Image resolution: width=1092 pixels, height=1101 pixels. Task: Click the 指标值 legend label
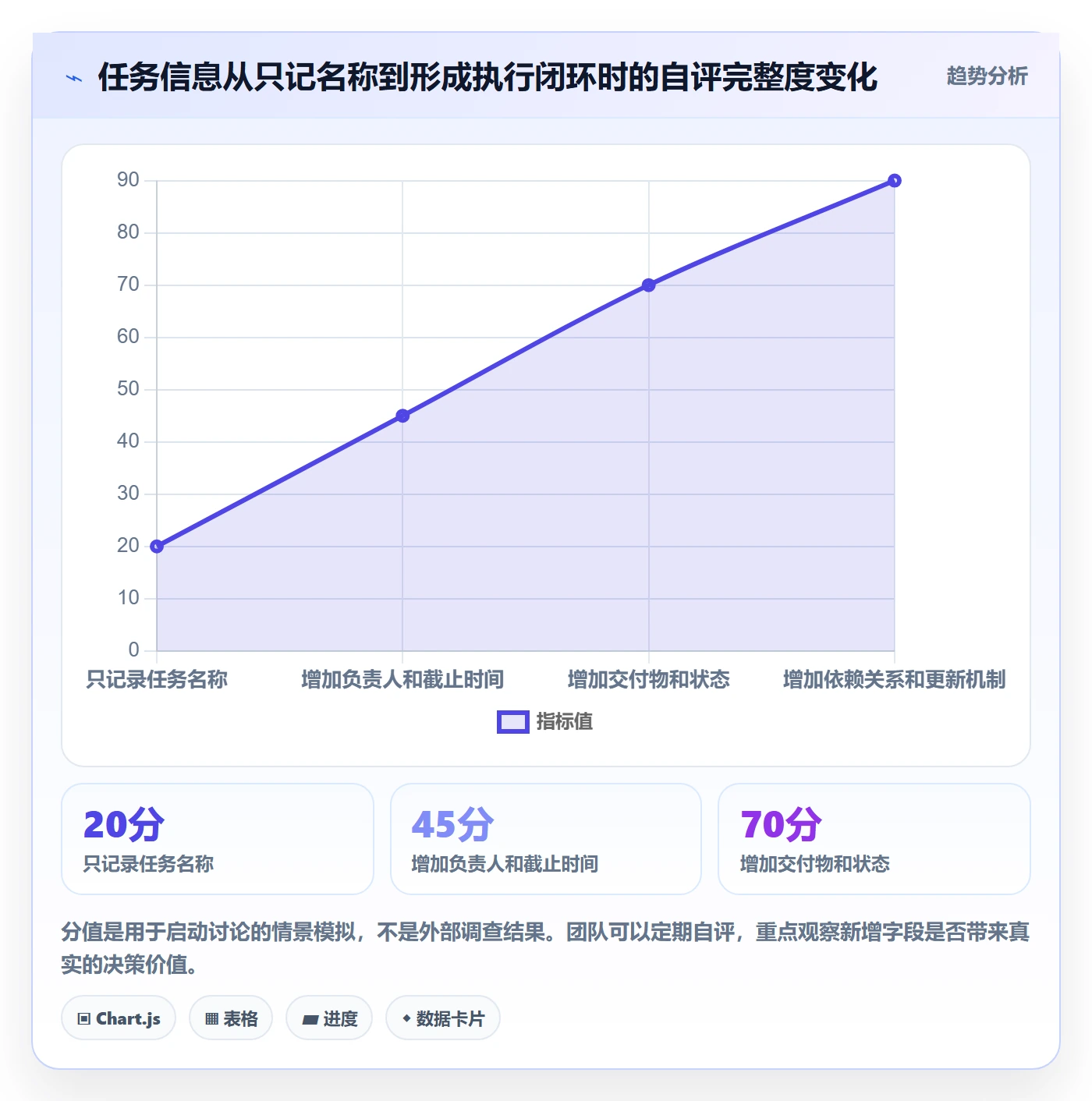[x=565, y=722]
